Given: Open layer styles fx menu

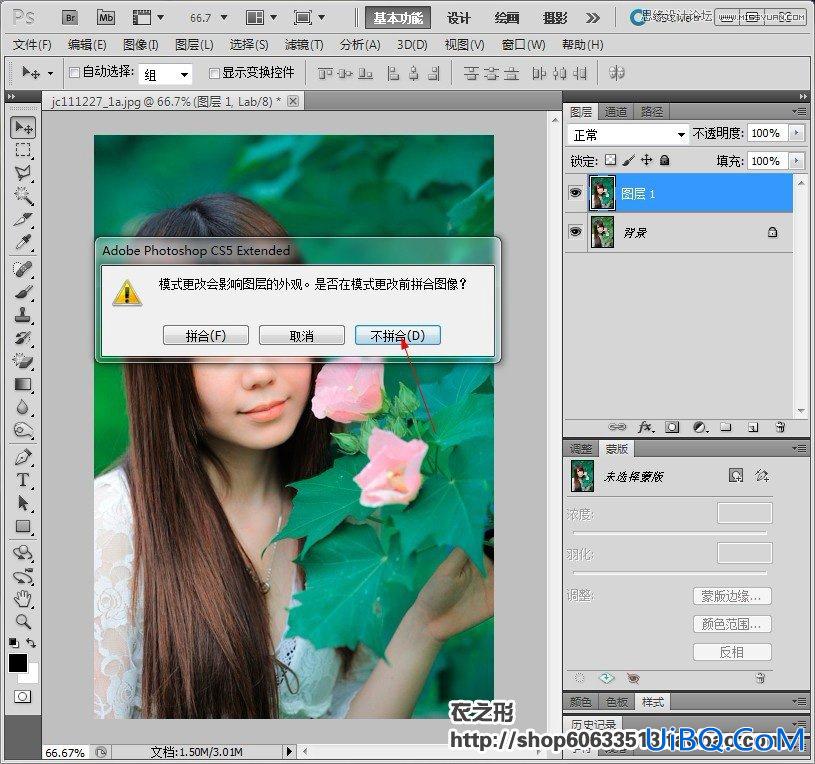Looking at the screenshot, I should point(645,427).
